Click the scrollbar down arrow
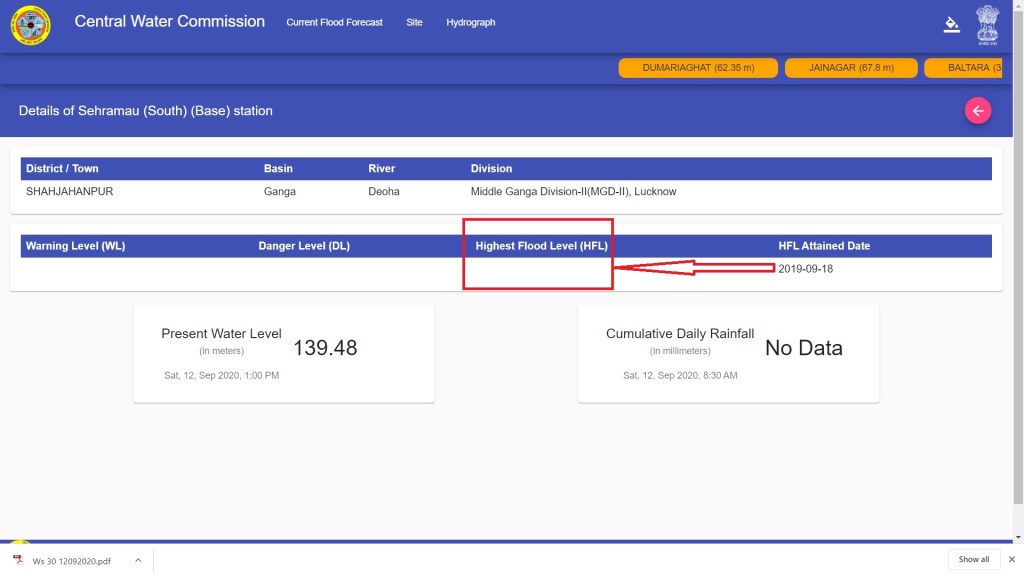 click(x=1017, y=536)
